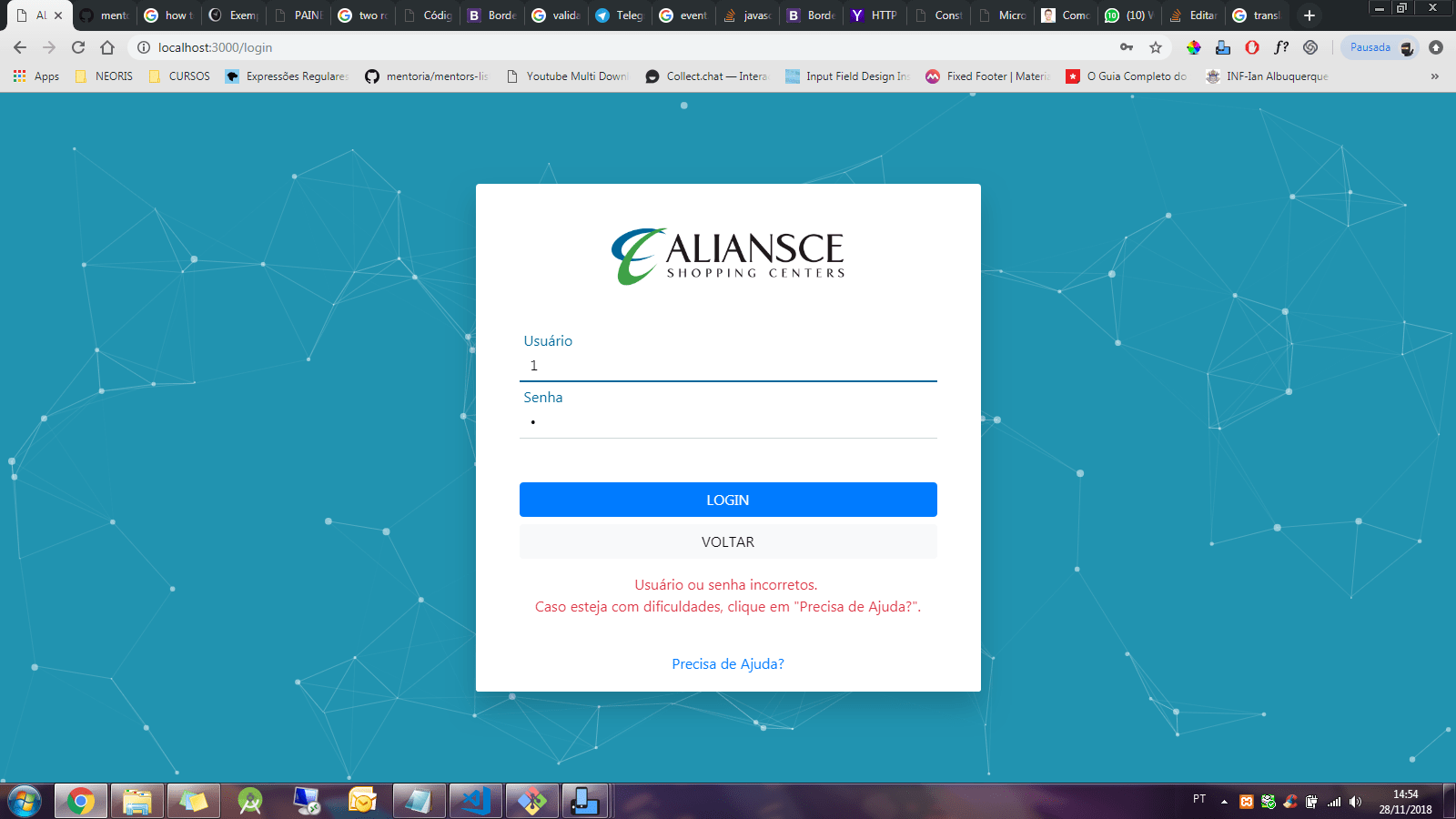Screen dimensions: 1456x819
Task: Switch to the 'Micro' tab
Action: point(1002,15)
